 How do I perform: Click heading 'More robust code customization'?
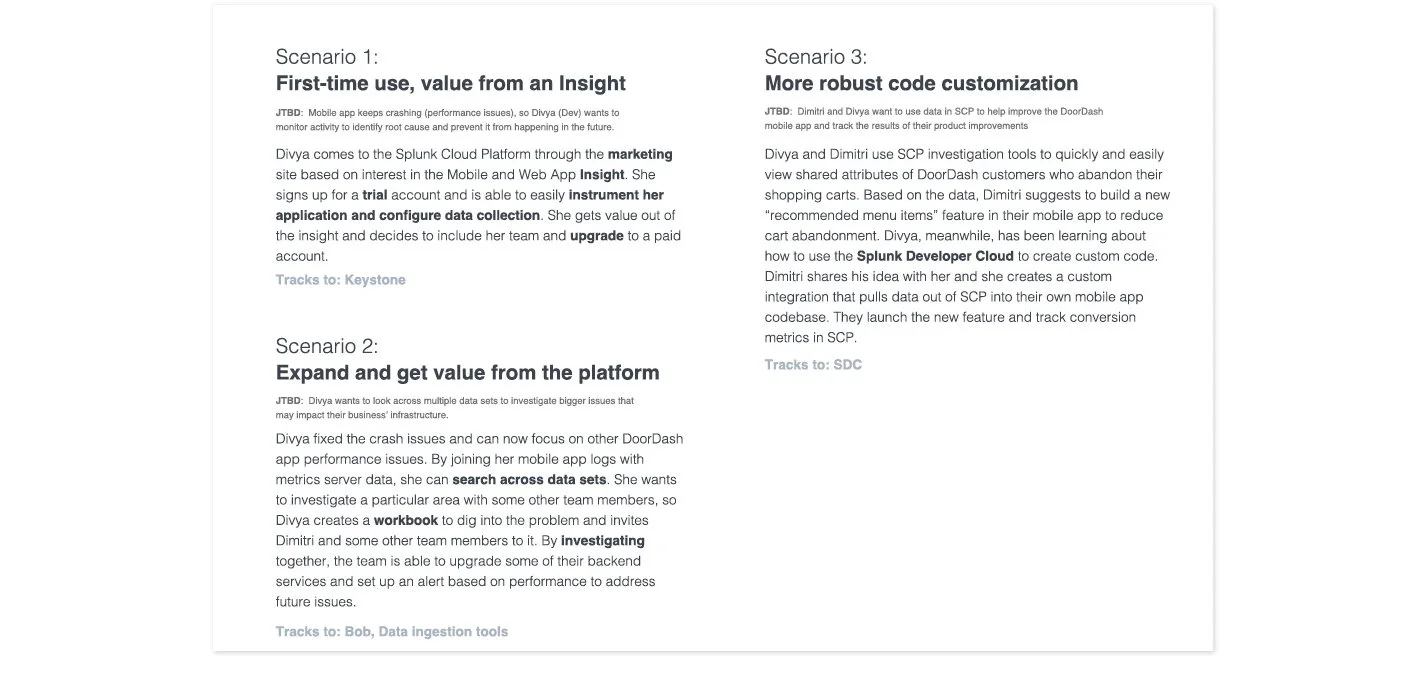click(921, 83)
